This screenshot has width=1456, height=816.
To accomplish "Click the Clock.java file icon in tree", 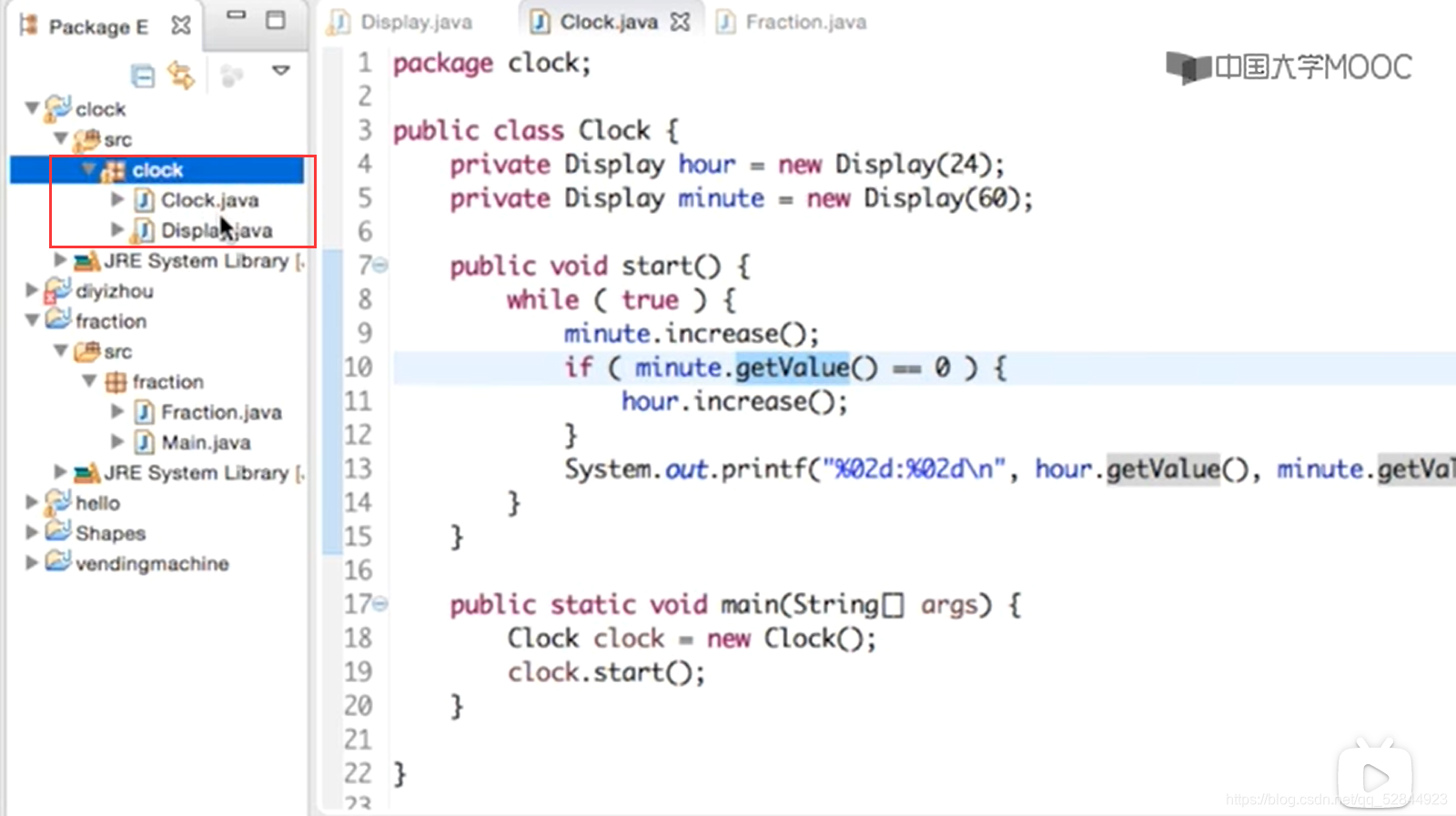I will (144, 199).
